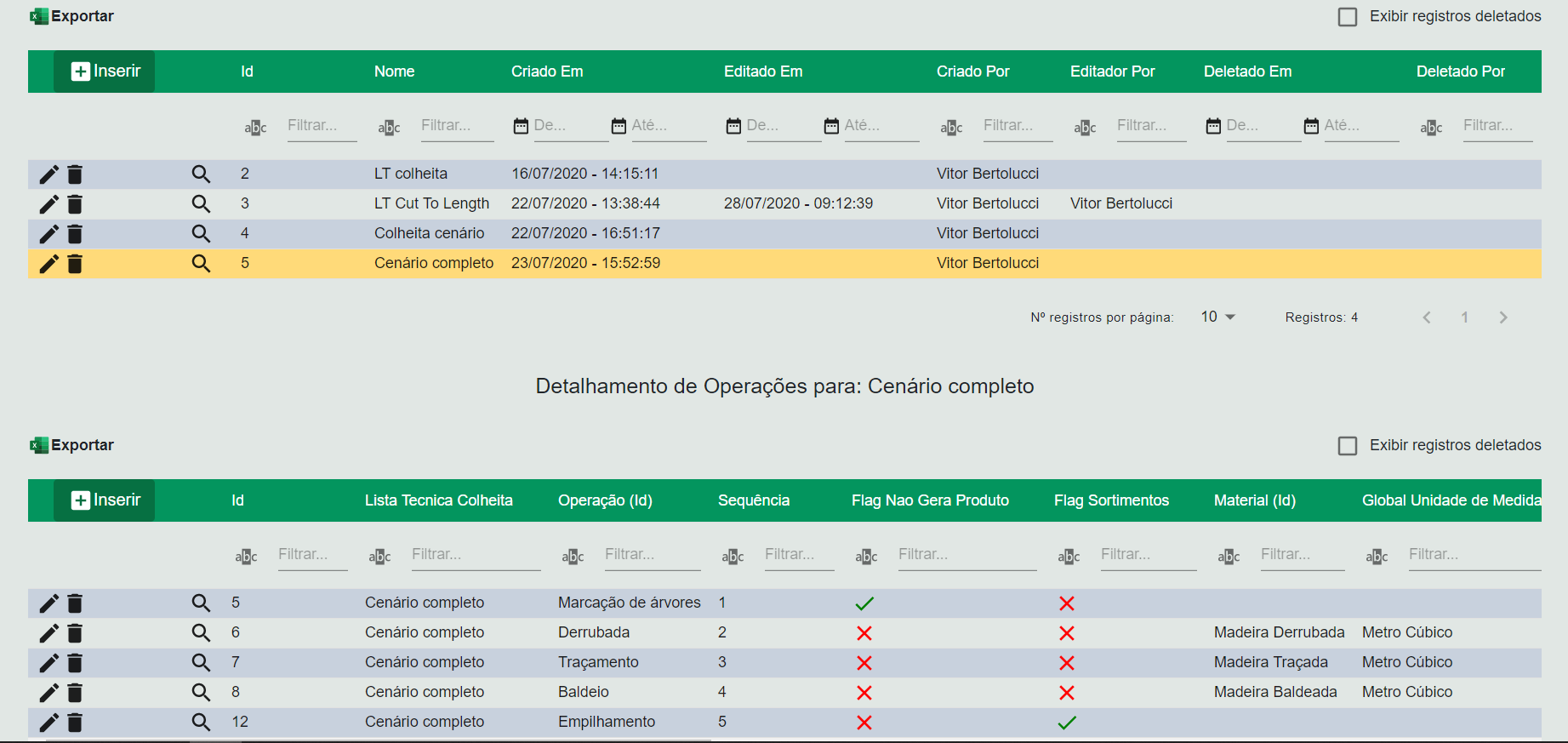
Task: Open magnifier details for Colheita cenário row
Action: [x=201, y=234]
